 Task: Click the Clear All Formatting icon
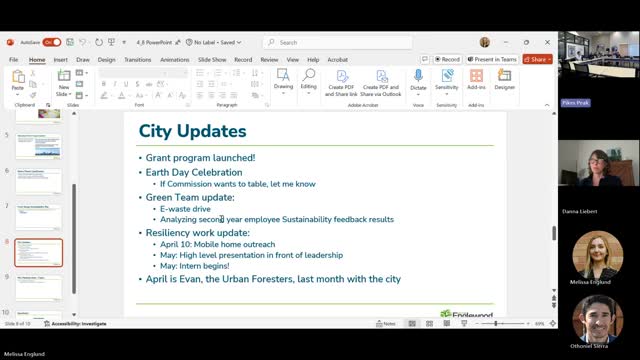(x=182, y=96)
